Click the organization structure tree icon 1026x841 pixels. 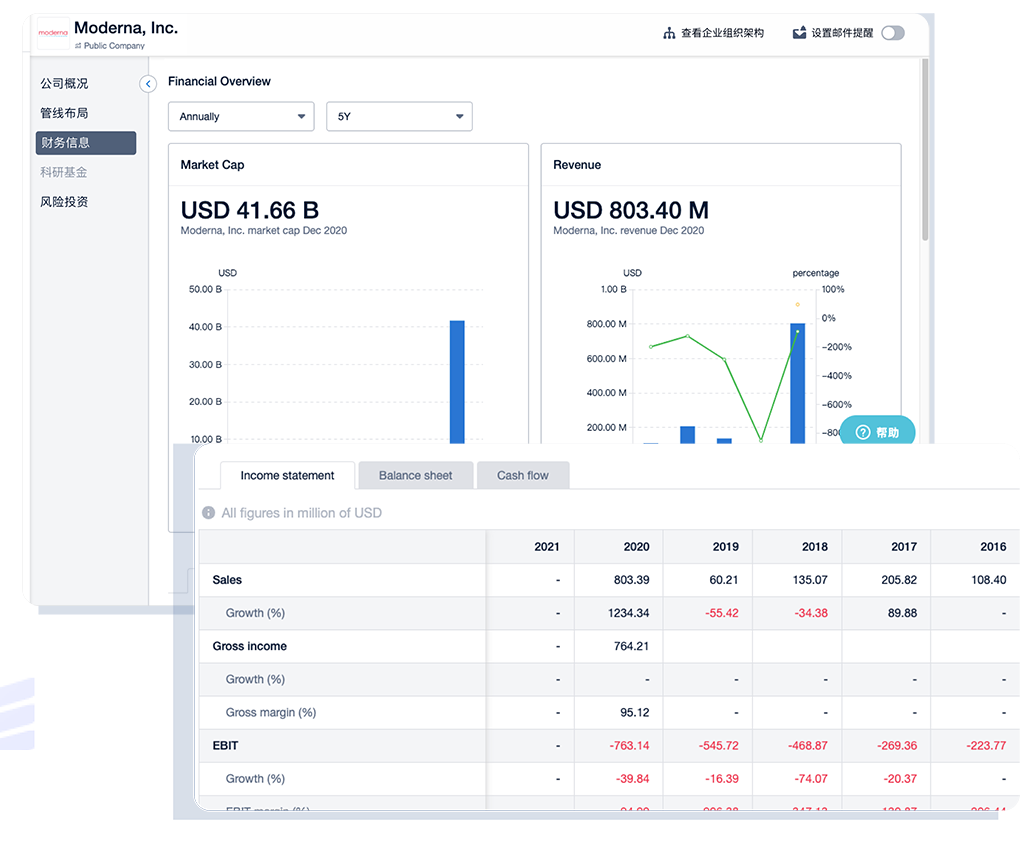tap(669, 33)
